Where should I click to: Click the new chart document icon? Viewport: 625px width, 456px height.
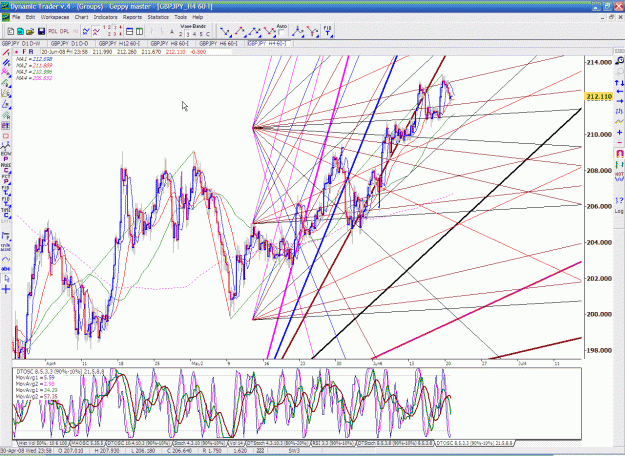[11, 31]
